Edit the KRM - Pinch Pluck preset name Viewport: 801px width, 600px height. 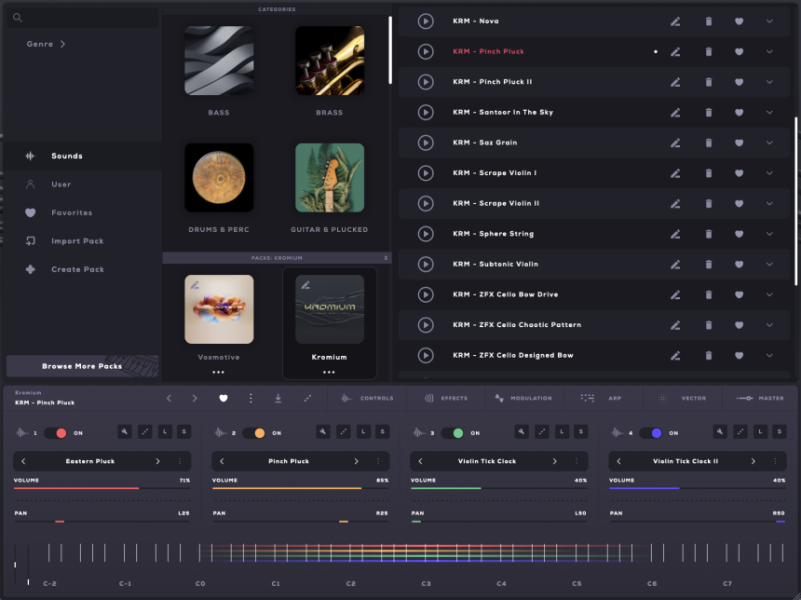pyautogui.click(x=675, y=51)
